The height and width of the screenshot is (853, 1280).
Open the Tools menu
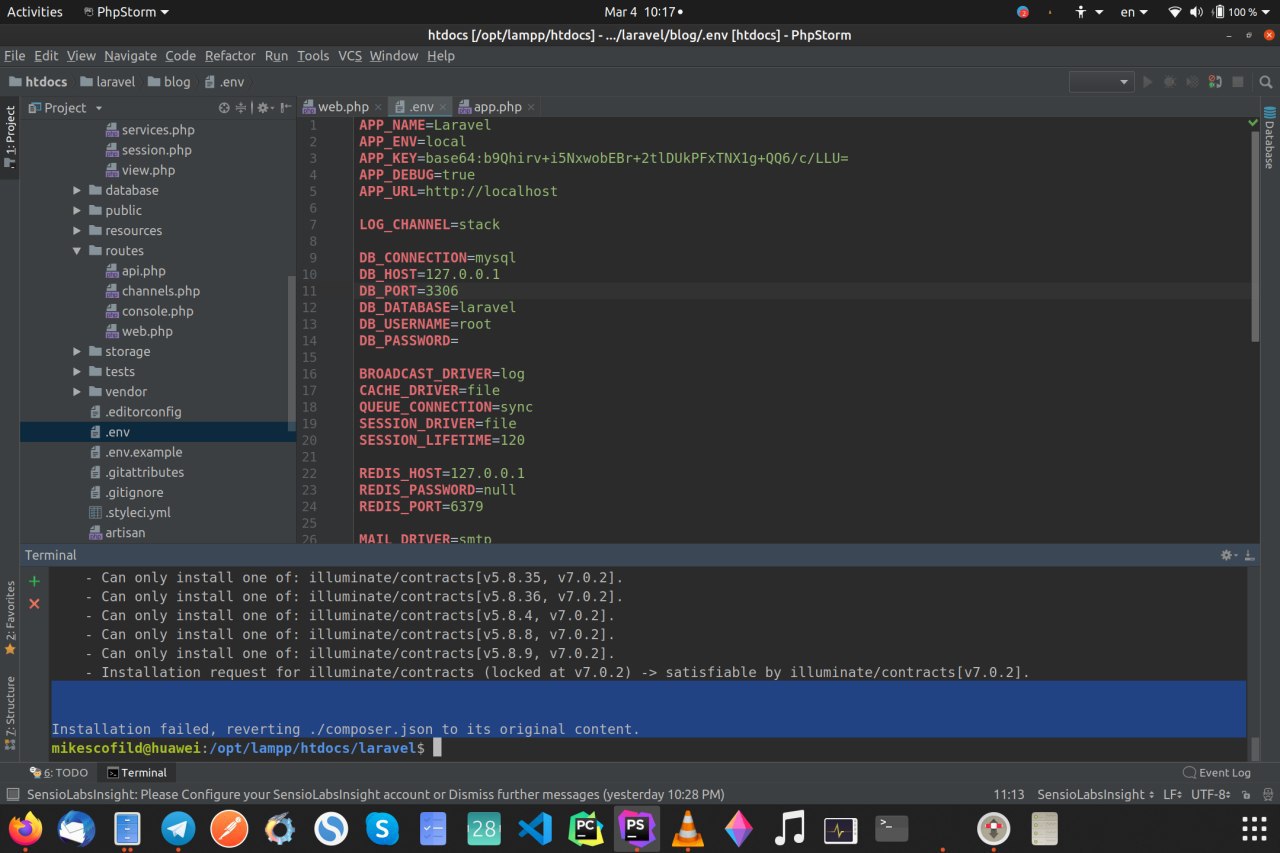pos(313,56)
